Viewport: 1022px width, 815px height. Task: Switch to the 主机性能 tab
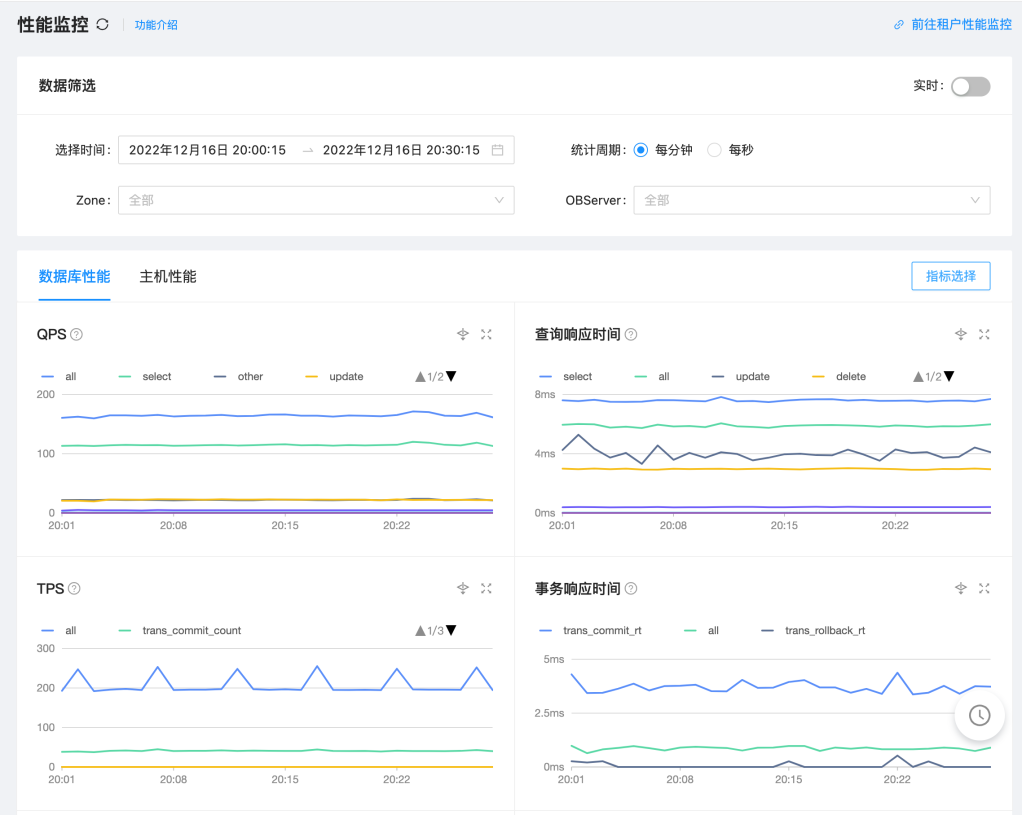(168, 276)
